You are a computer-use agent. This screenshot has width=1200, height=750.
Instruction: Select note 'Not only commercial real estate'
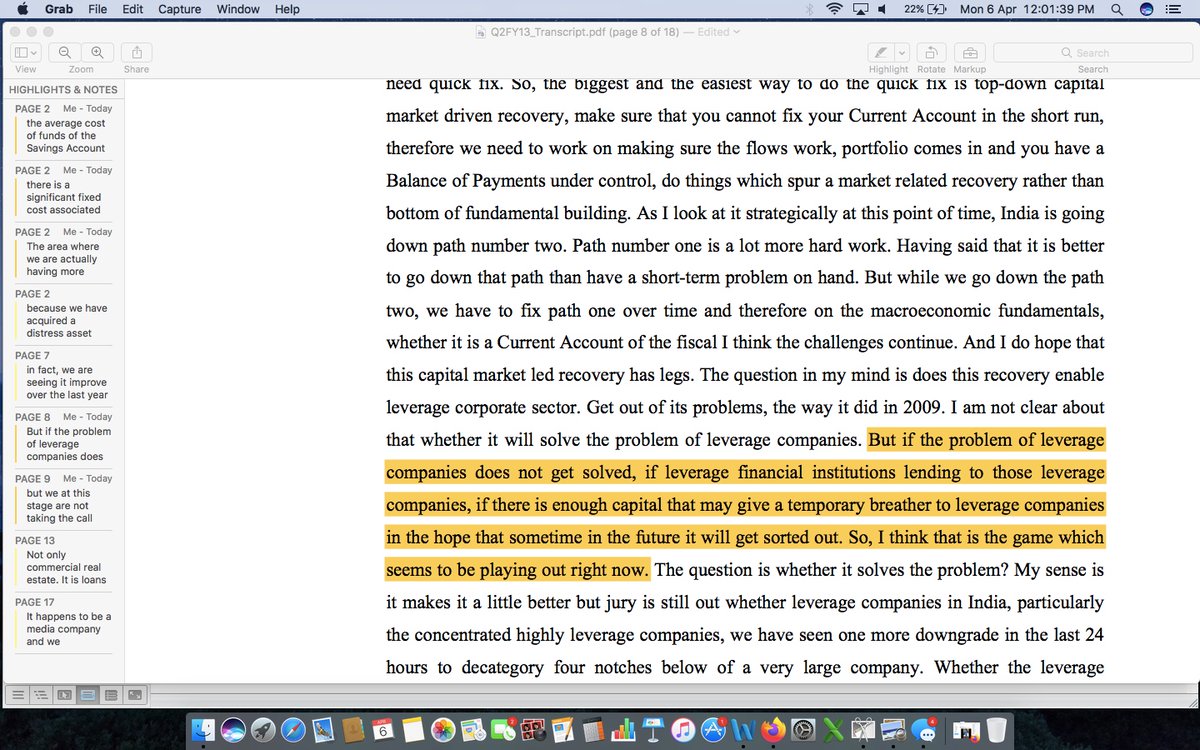pos(65,561)
